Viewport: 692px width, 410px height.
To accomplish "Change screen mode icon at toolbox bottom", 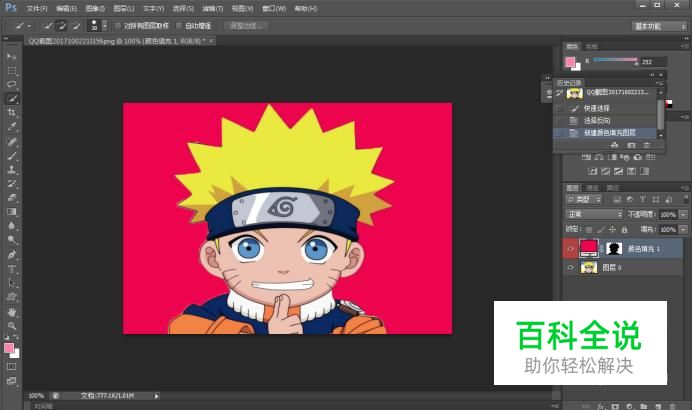I will (x=11, y=381).
